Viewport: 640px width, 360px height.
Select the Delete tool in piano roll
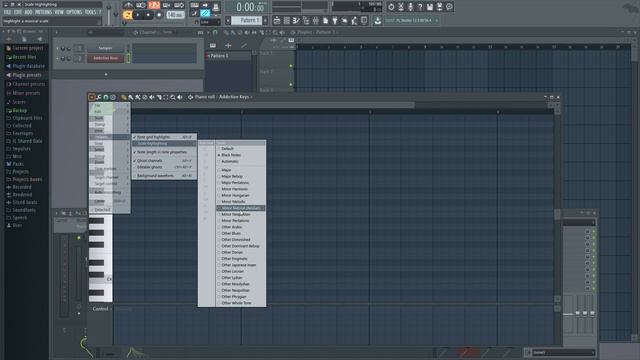[x=144, y=97]
